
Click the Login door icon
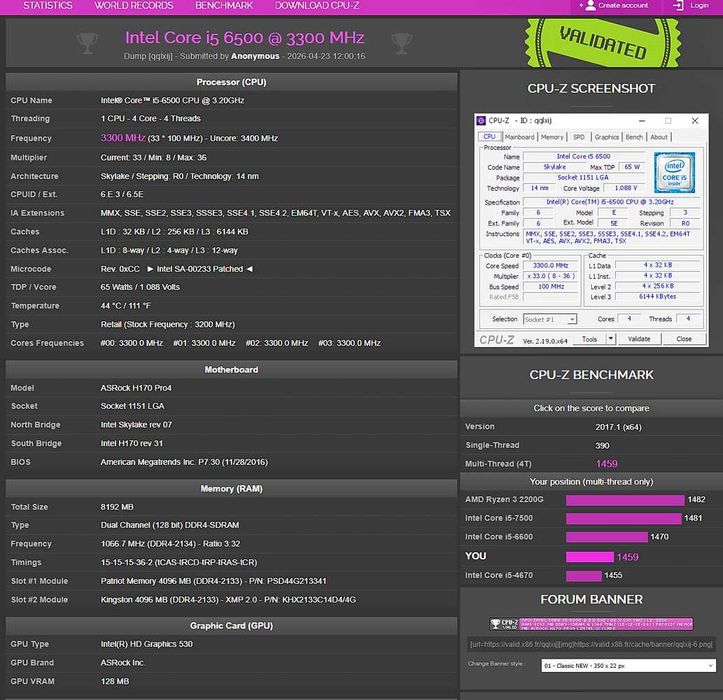(678, 6)
